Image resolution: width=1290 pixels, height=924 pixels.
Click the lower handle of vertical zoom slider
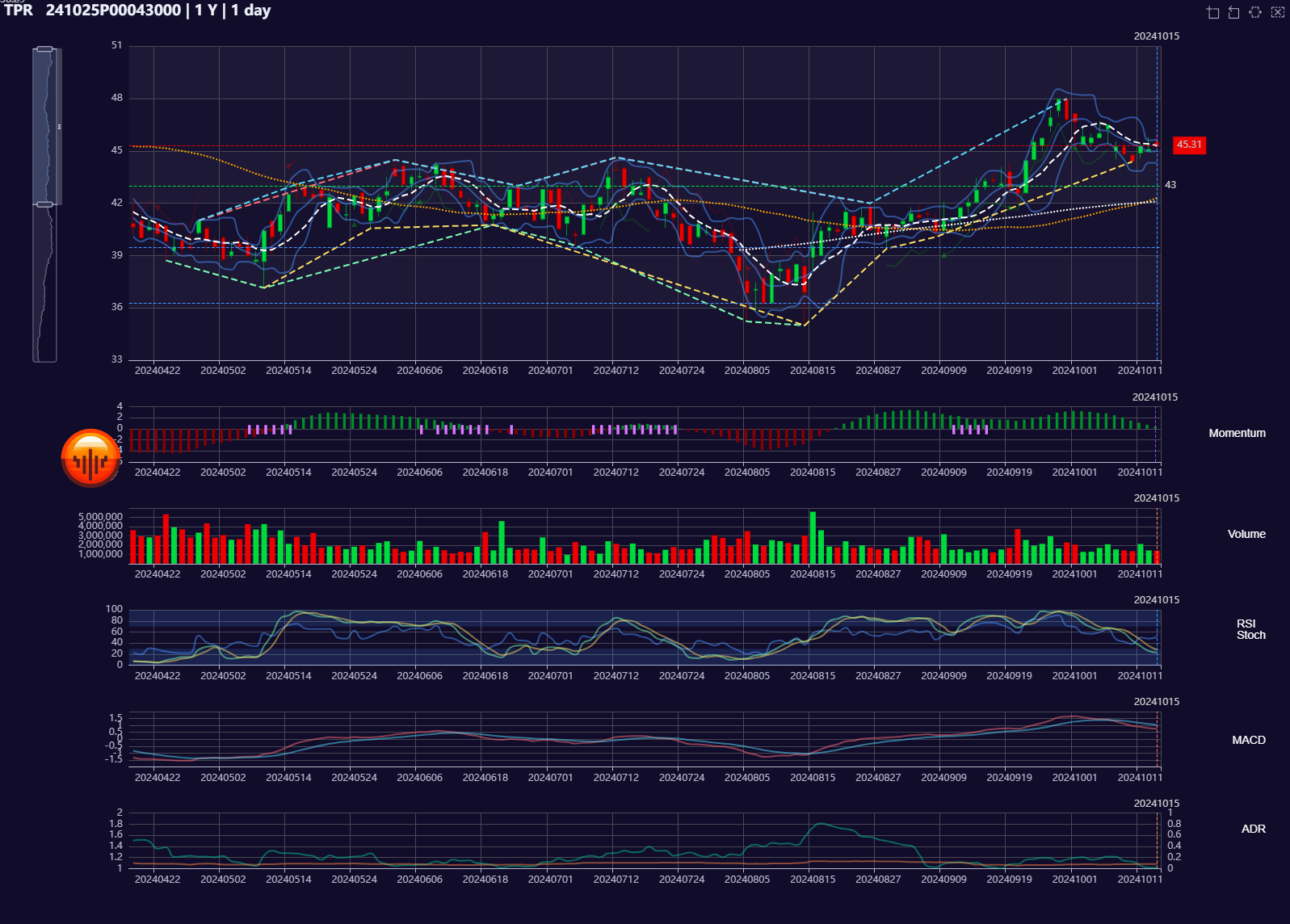coord(45,204)
